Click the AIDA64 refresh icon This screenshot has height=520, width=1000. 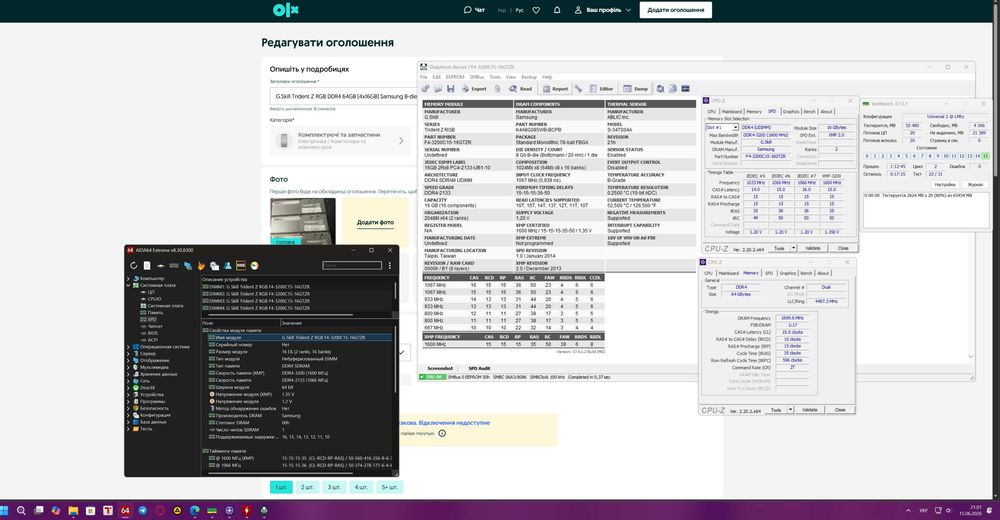coord(133,265)
